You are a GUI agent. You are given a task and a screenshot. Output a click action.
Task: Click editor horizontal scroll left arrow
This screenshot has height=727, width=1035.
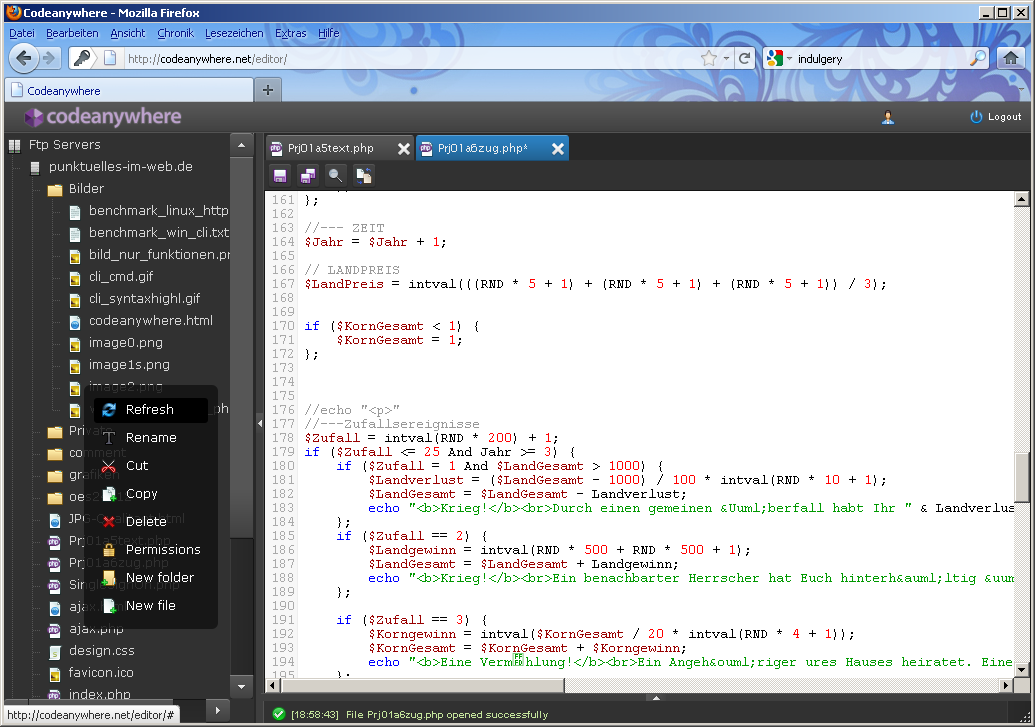coord(272,685)
